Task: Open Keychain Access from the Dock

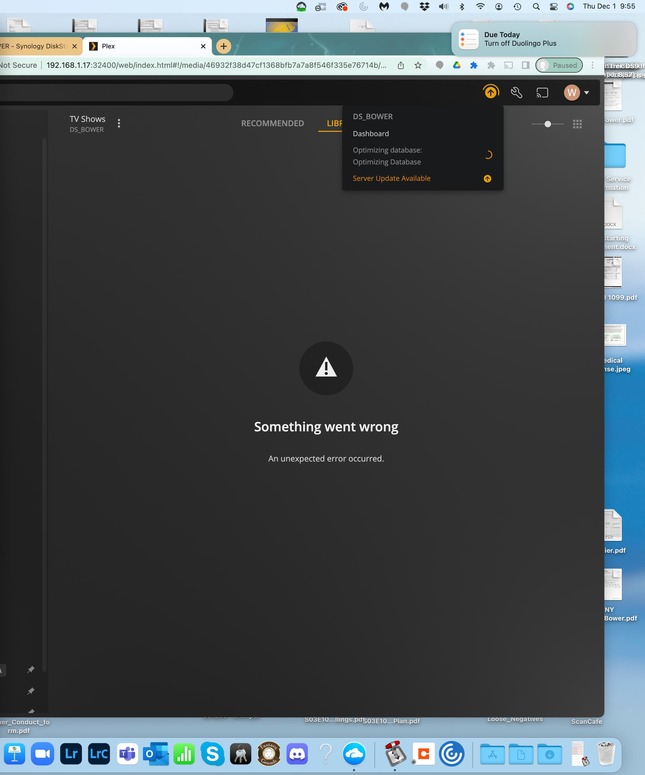Action: click(x=241, y=754)
